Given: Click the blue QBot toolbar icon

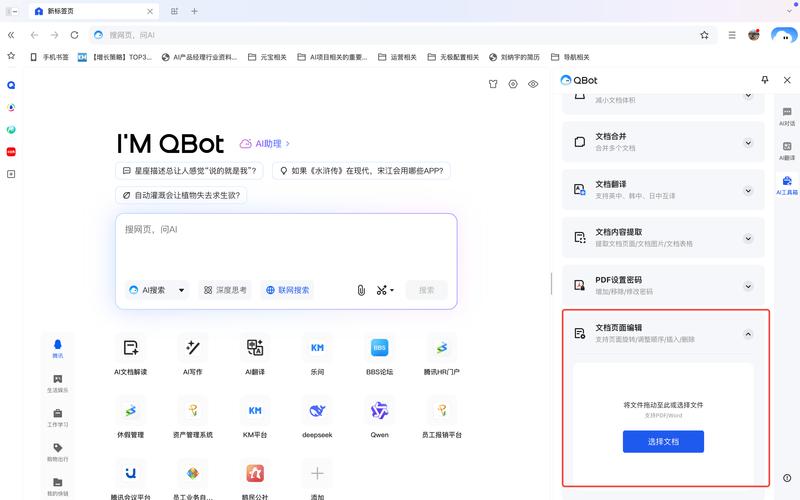Looking at the screenshot, I should pos(784,35).
